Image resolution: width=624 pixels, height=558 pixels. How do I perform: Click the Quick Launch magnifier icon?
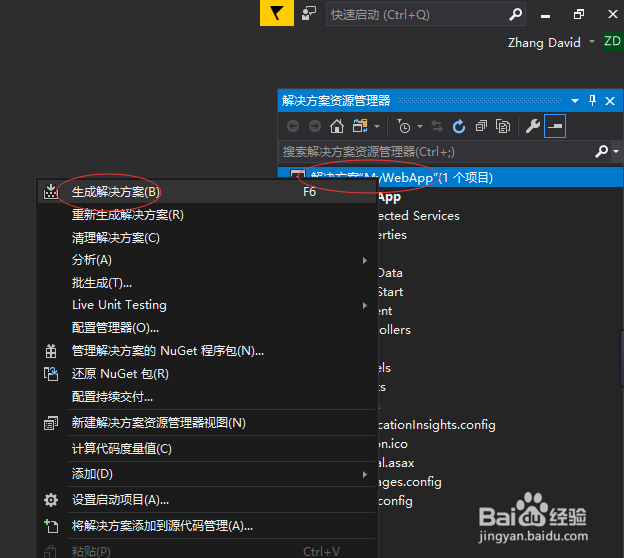pos(515,14)
